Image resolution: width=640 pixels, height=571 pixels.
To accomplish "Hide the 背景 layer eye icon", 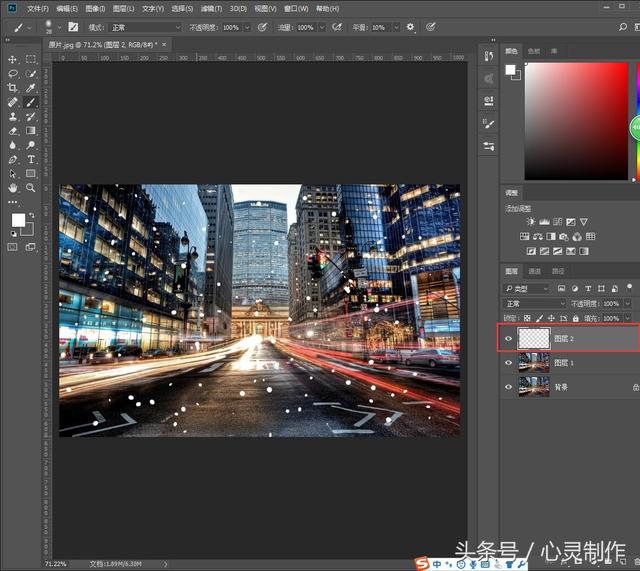I will 509,386.
